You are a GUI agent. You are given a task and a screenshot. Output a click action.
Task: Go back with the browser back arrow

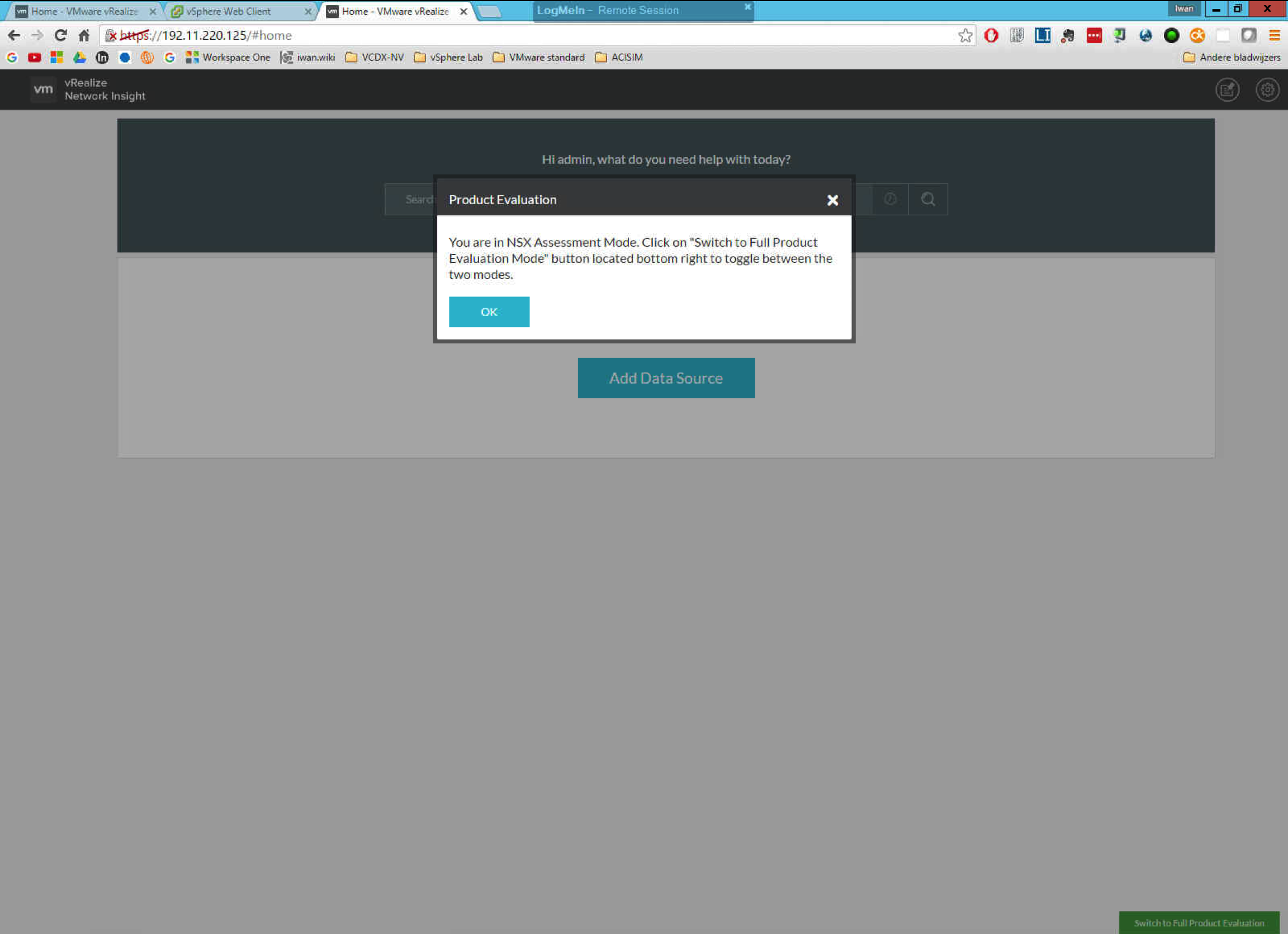click(13, 36)
